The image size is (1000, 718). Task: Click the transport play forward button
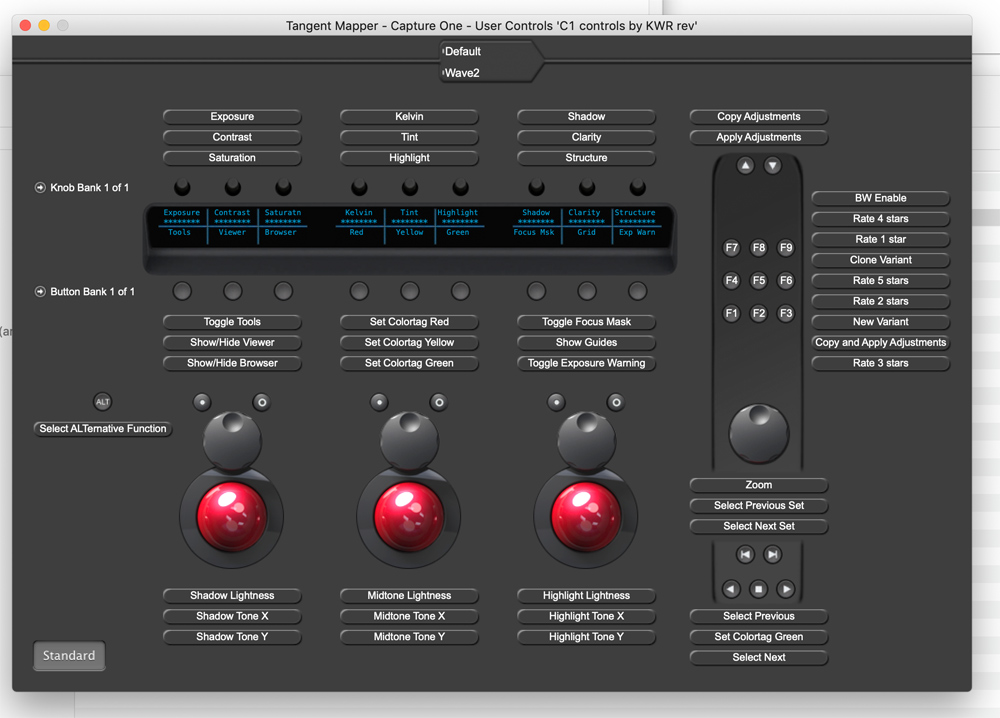pos(786,590)
